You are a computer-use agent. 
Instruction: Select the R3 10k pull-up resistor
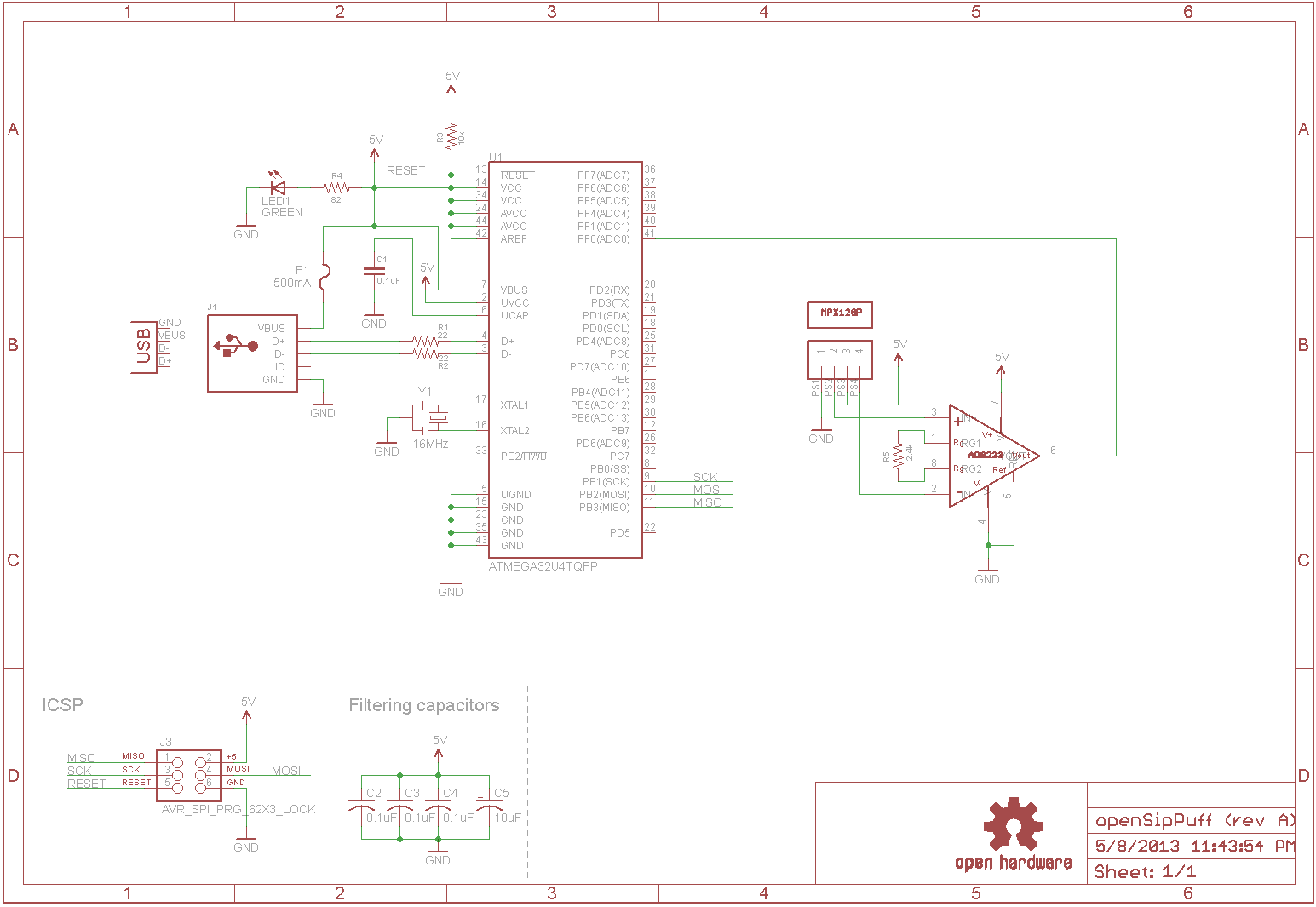tap(451, 135)
